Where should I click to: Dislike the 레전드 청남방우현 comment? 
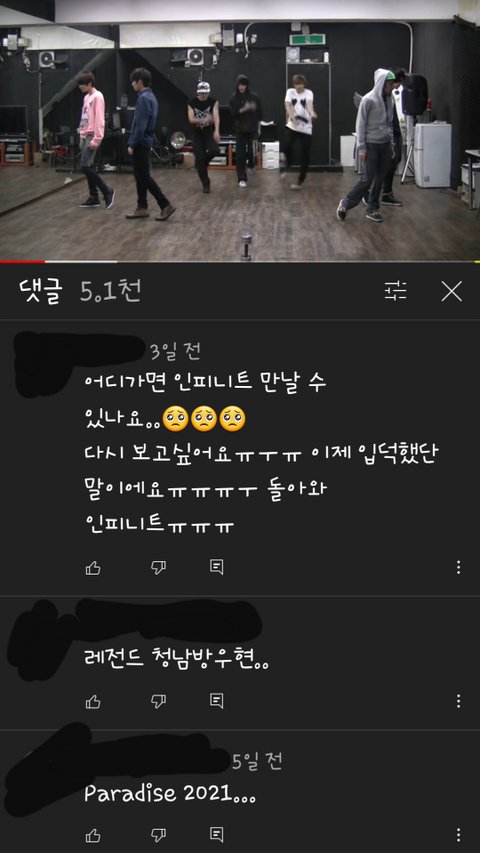point(158,702)
